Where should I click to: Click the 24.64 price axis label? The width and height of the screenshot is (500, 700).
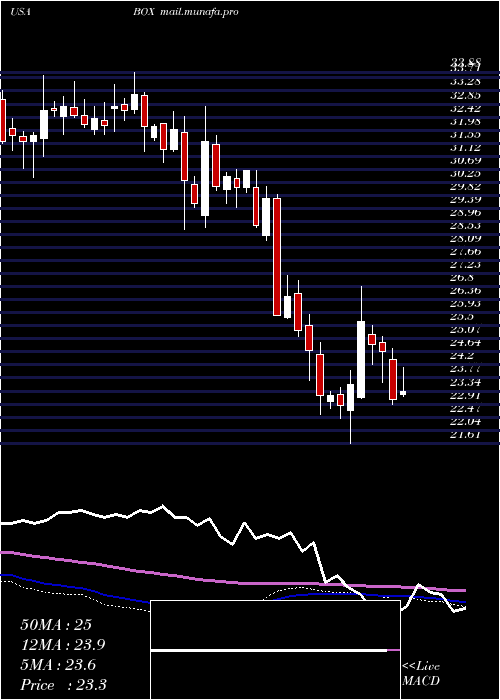(x=465, y=343)
